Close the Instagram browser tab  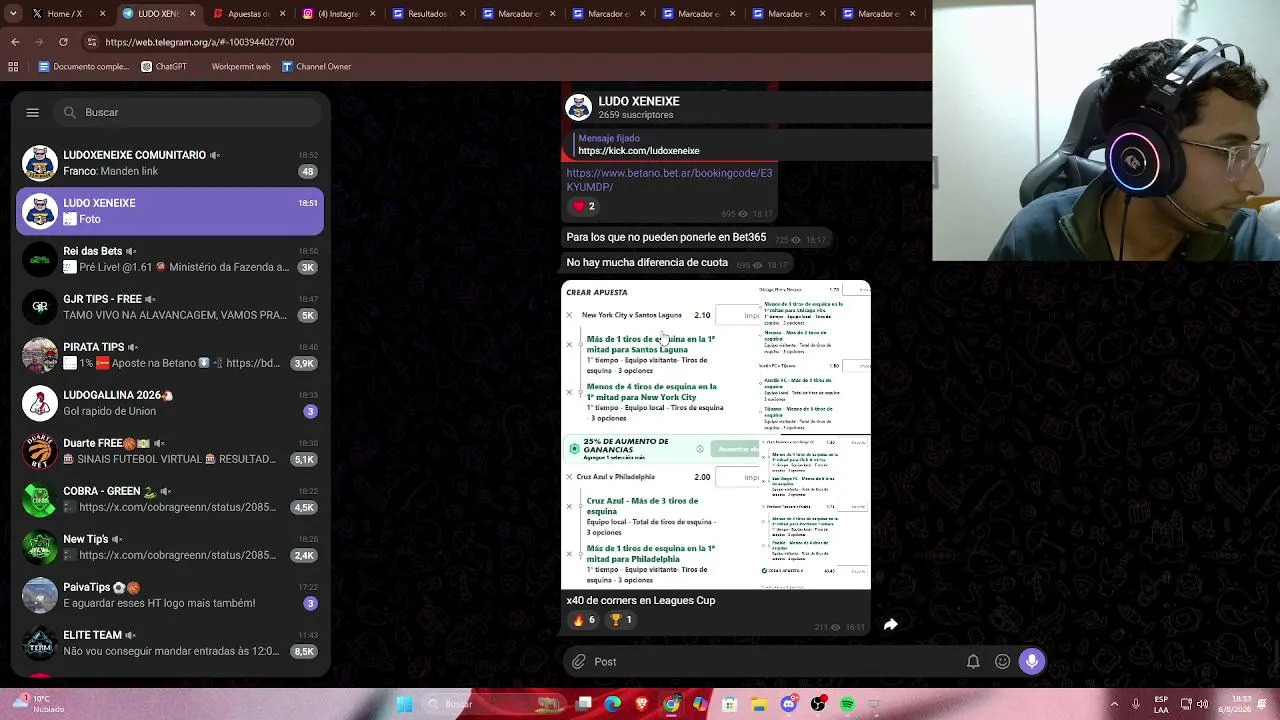(372, 14)
